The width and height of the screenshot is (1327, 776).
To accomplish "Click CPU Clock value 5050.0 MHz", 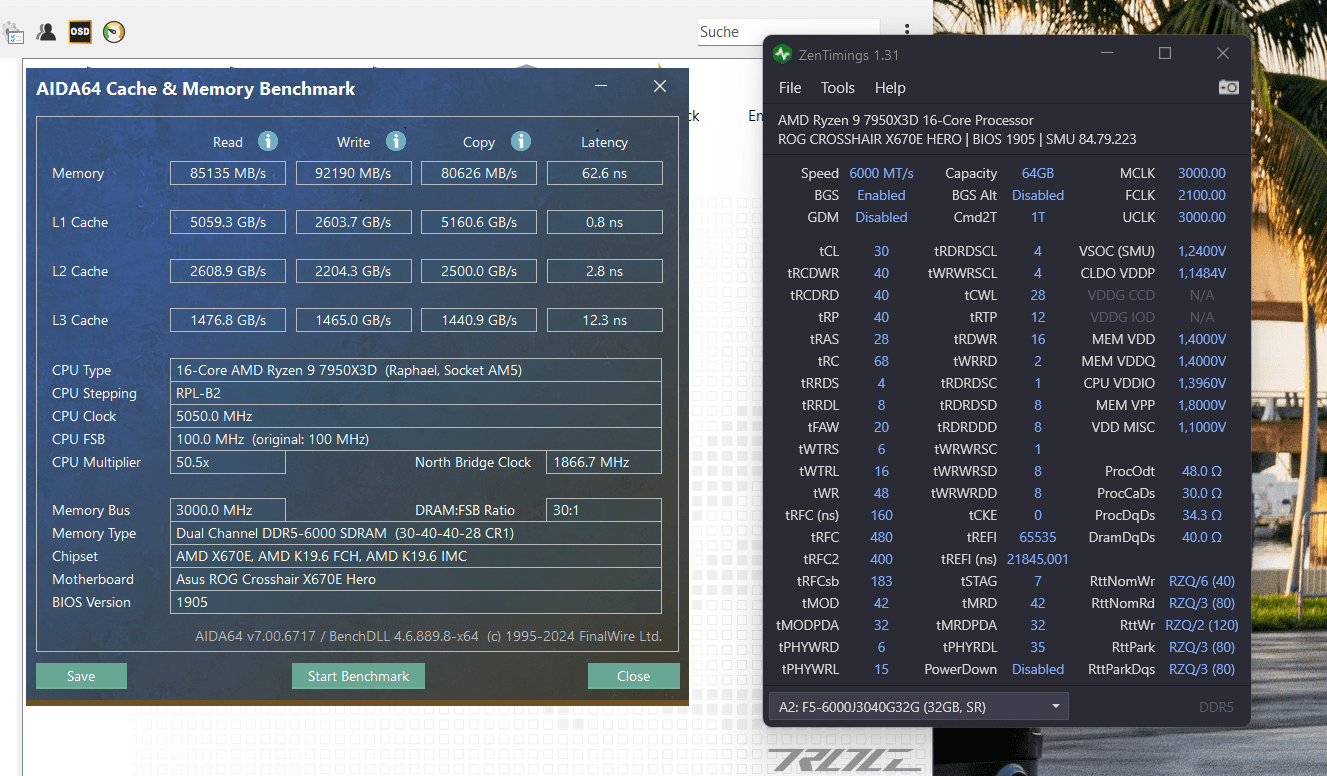I will 416,416.
